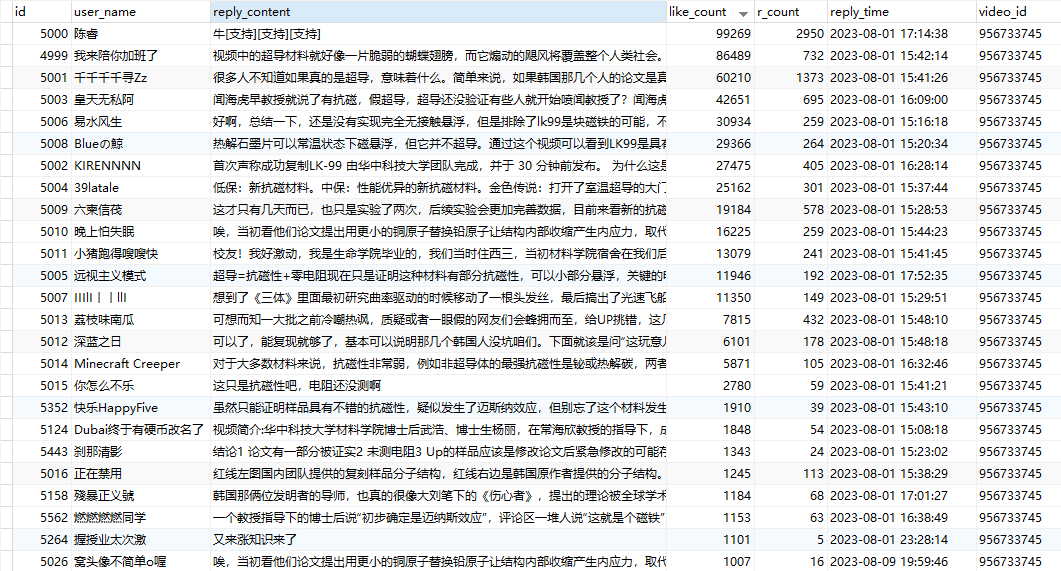Click user_name 易水风生

tap(98, 122)
